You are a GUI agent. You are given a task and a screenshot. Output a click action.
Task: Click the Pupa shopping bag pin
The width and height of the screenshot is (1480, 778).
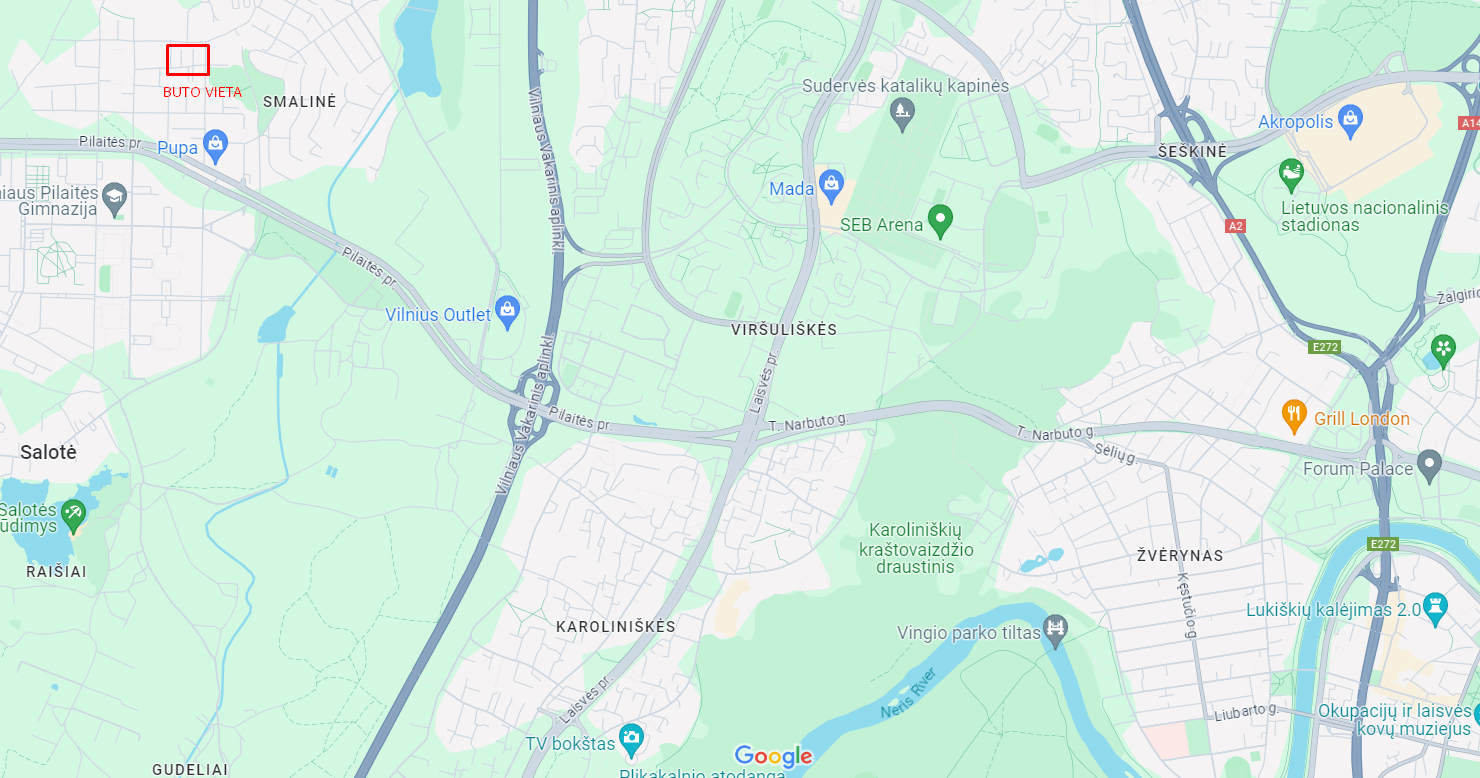click(x=215, y=146)
